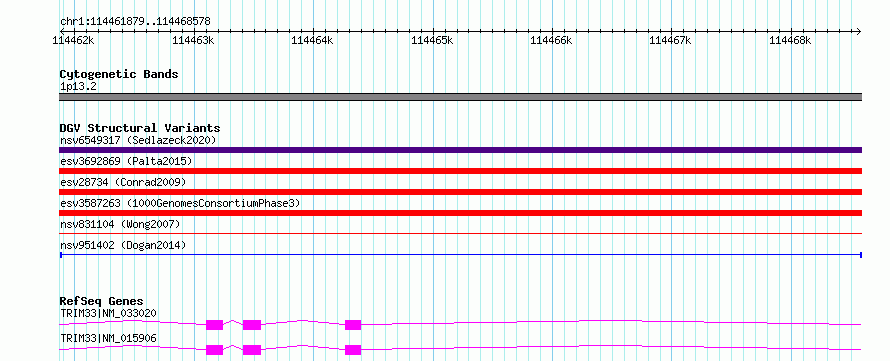Click the 114465k ruler tick label
The height and width of the screenshot is (361, 890).
coord(432,40)
